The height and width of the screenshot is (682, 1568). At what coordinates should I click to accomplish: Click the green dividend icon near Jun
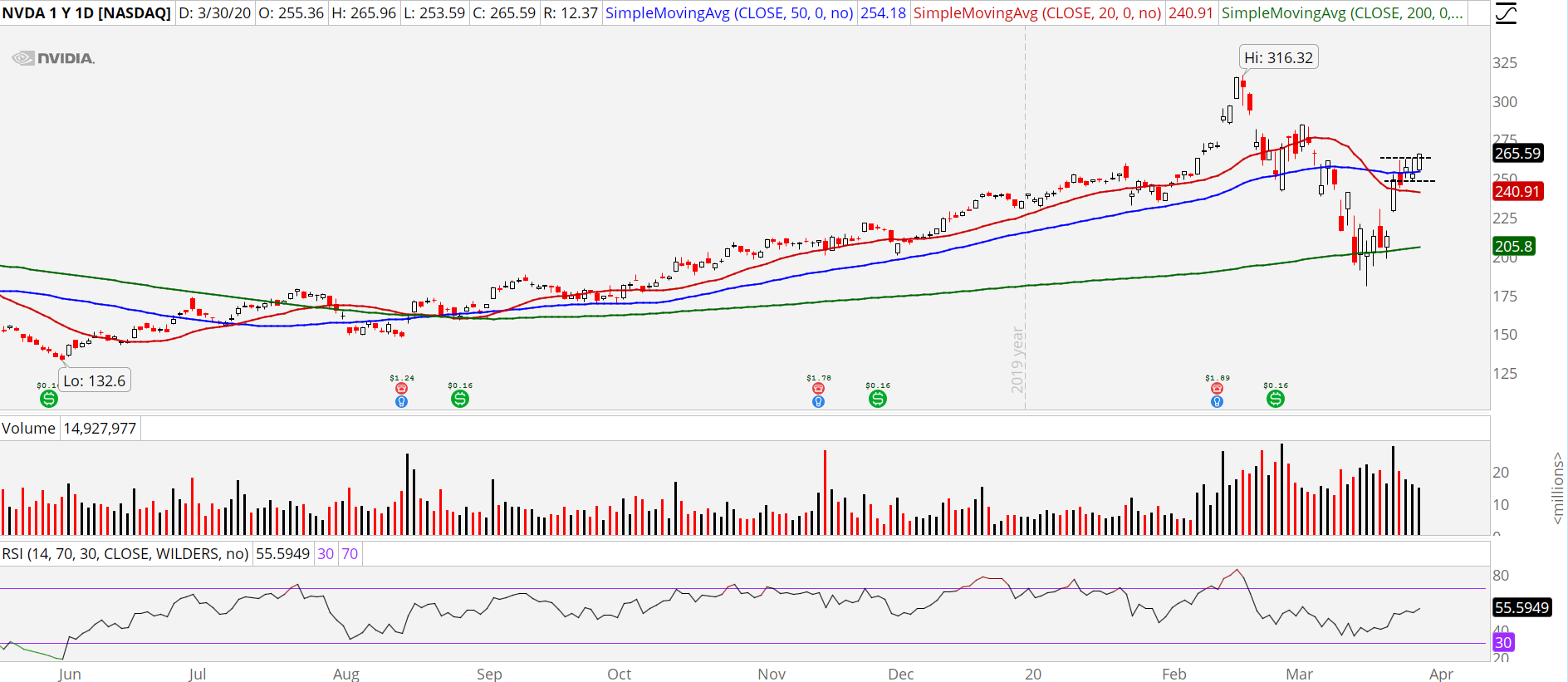tap(49, 399)
